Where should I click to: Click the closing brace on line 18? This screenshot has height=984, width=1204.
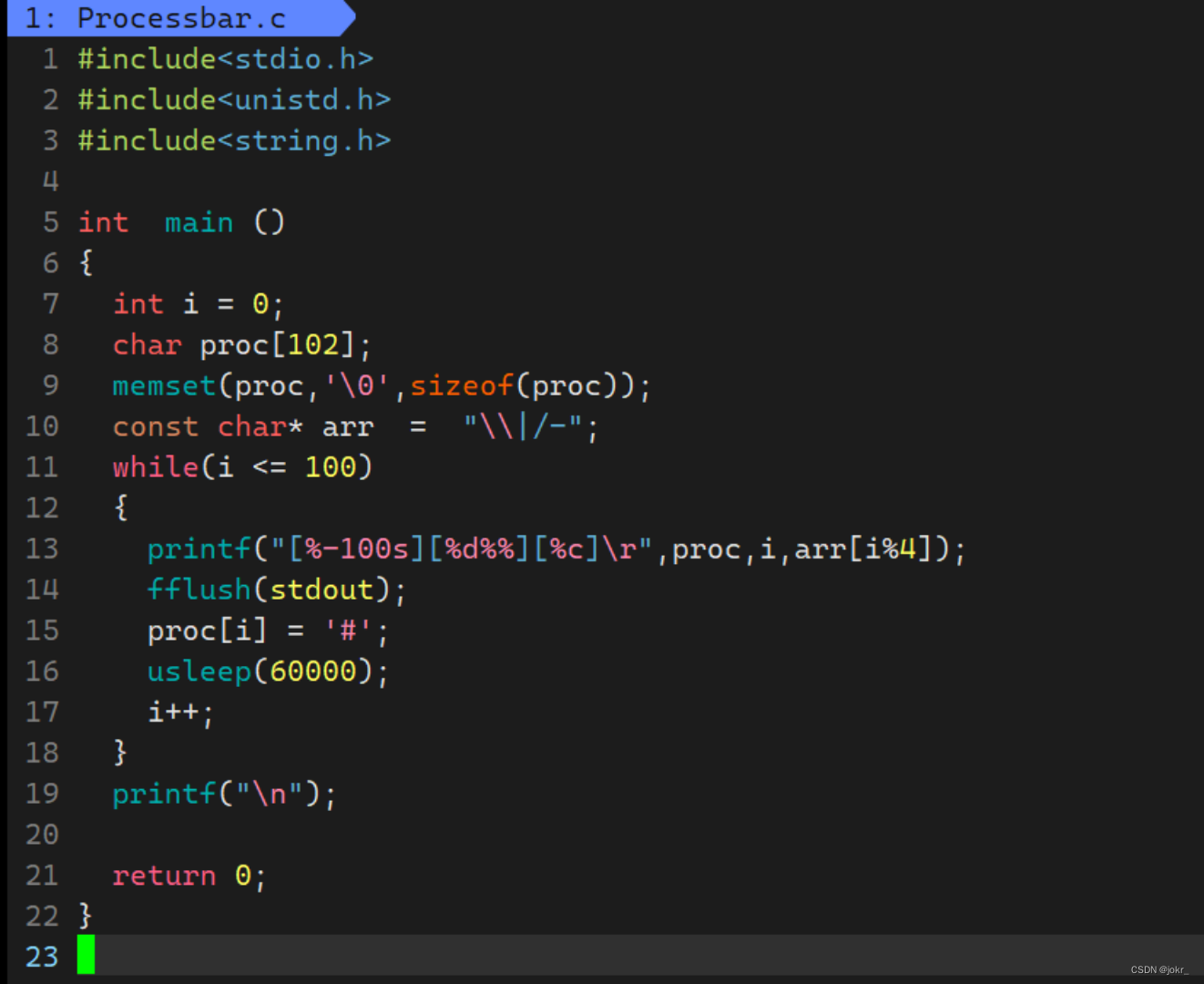point(120,752)
